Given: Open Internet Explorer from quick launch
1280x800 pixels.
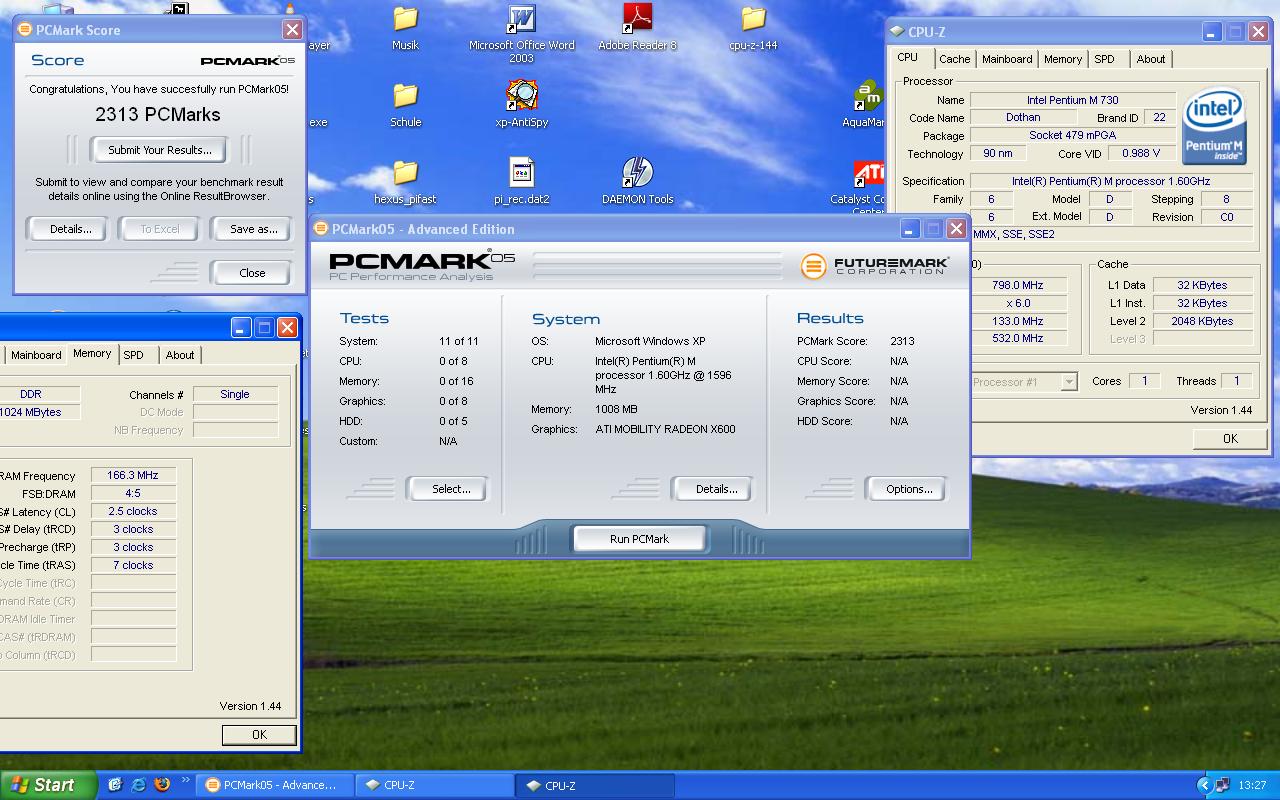Looking at the screenshot, I should 138,785.
